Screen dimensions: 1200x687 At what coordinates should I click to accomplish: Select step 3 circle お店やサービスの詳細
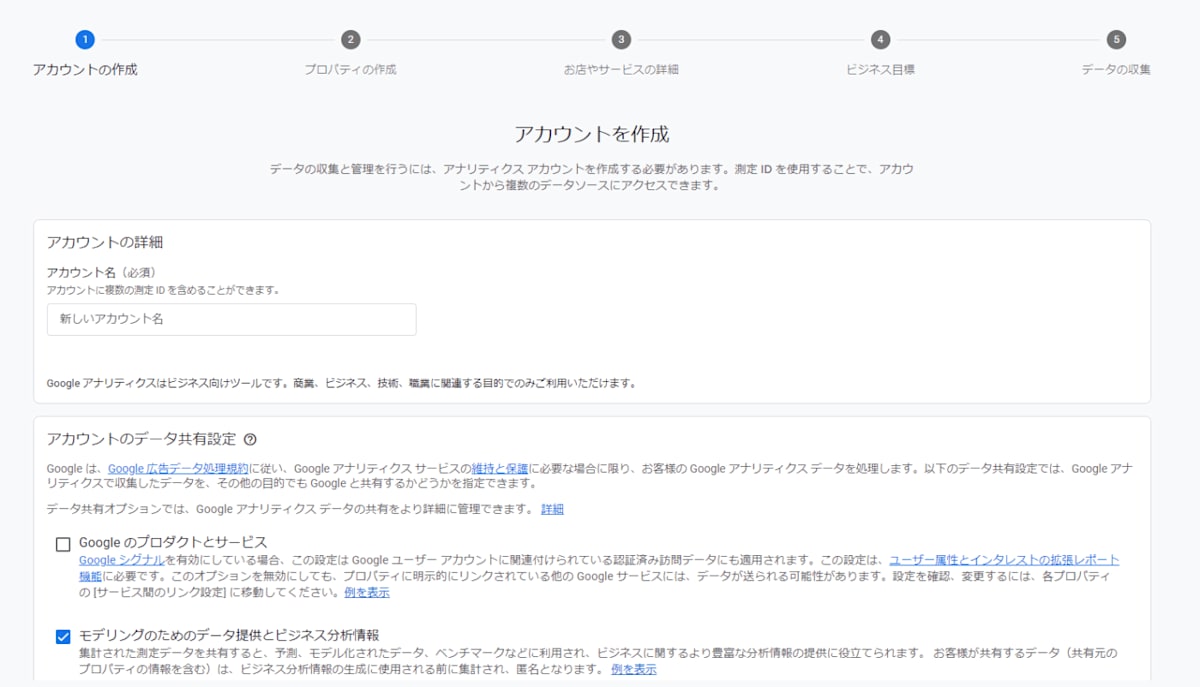tap(621, 40)
